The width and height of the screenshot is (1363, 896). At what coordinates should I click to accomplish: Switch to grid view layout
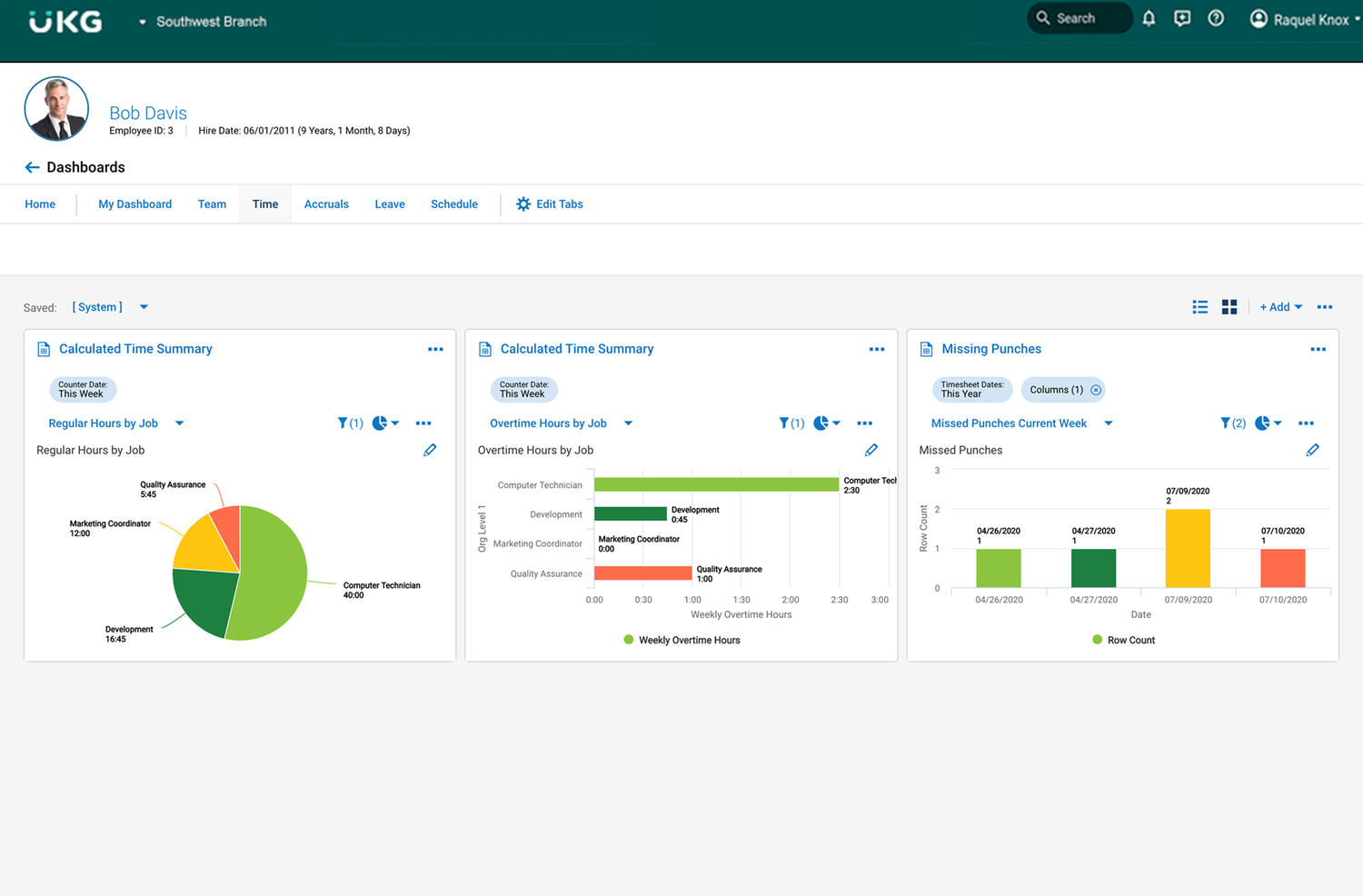pos(1229,307)
